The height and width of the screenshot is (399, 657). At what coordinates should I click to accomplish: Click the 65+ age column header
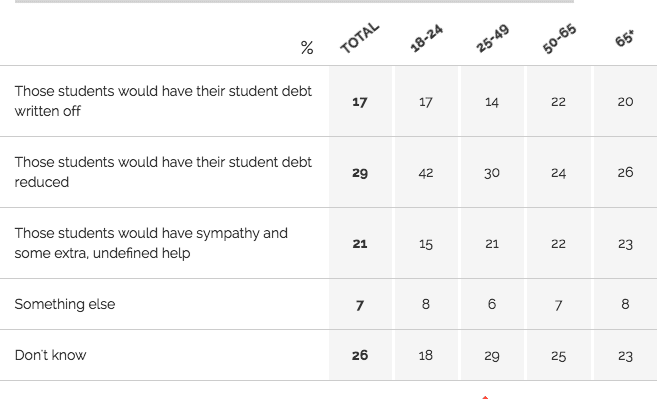point(624,38)
